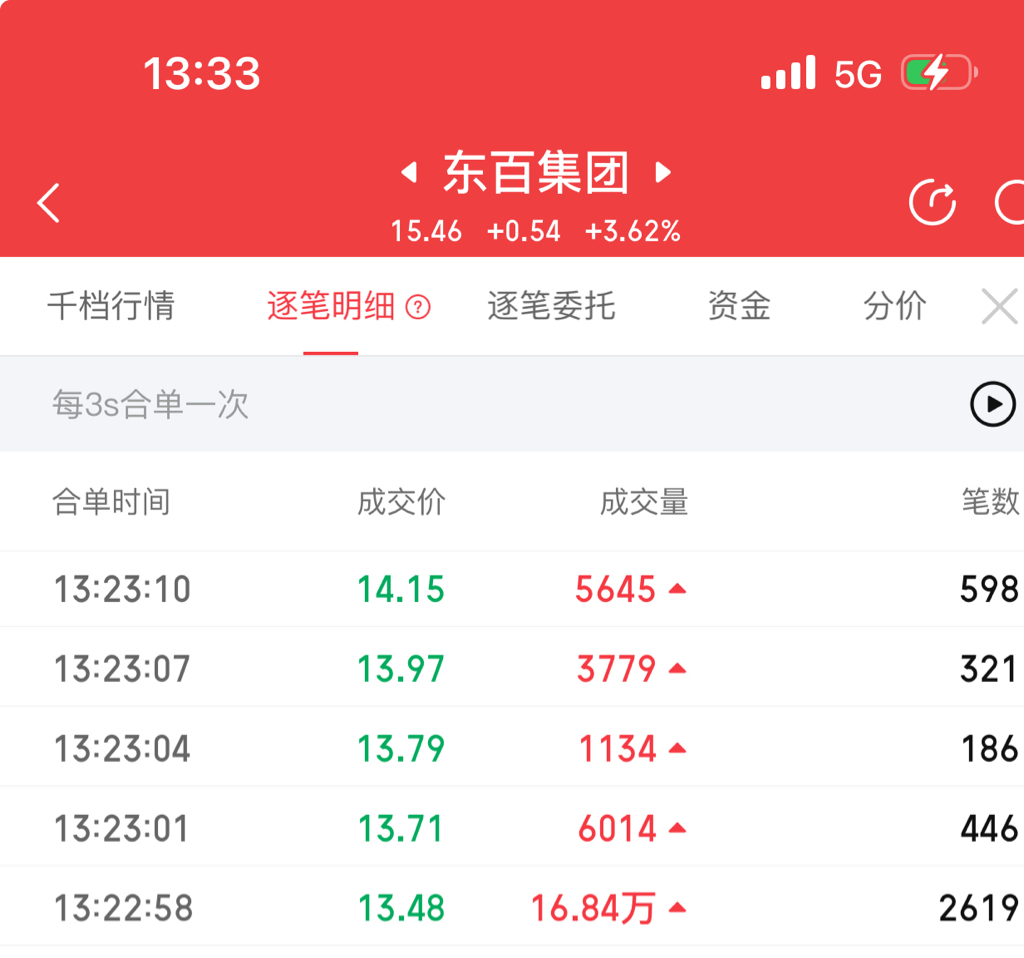The image size is (1024, 958).
Task: Select the 13:23:04 time cell
Action: tap(122, 748)
